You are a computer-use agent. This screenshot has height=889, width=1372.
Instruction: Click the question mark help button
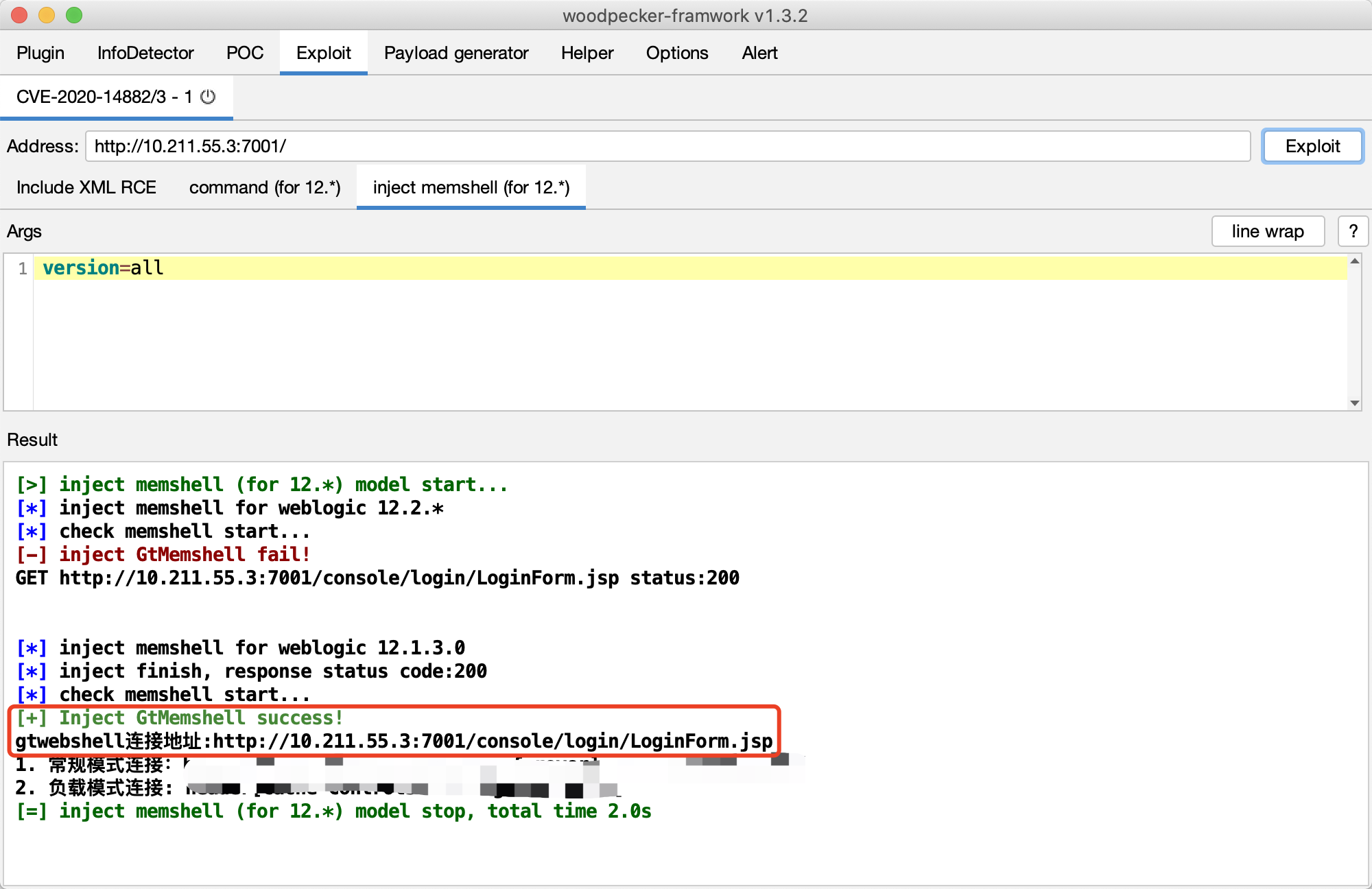coord(1353,231)
